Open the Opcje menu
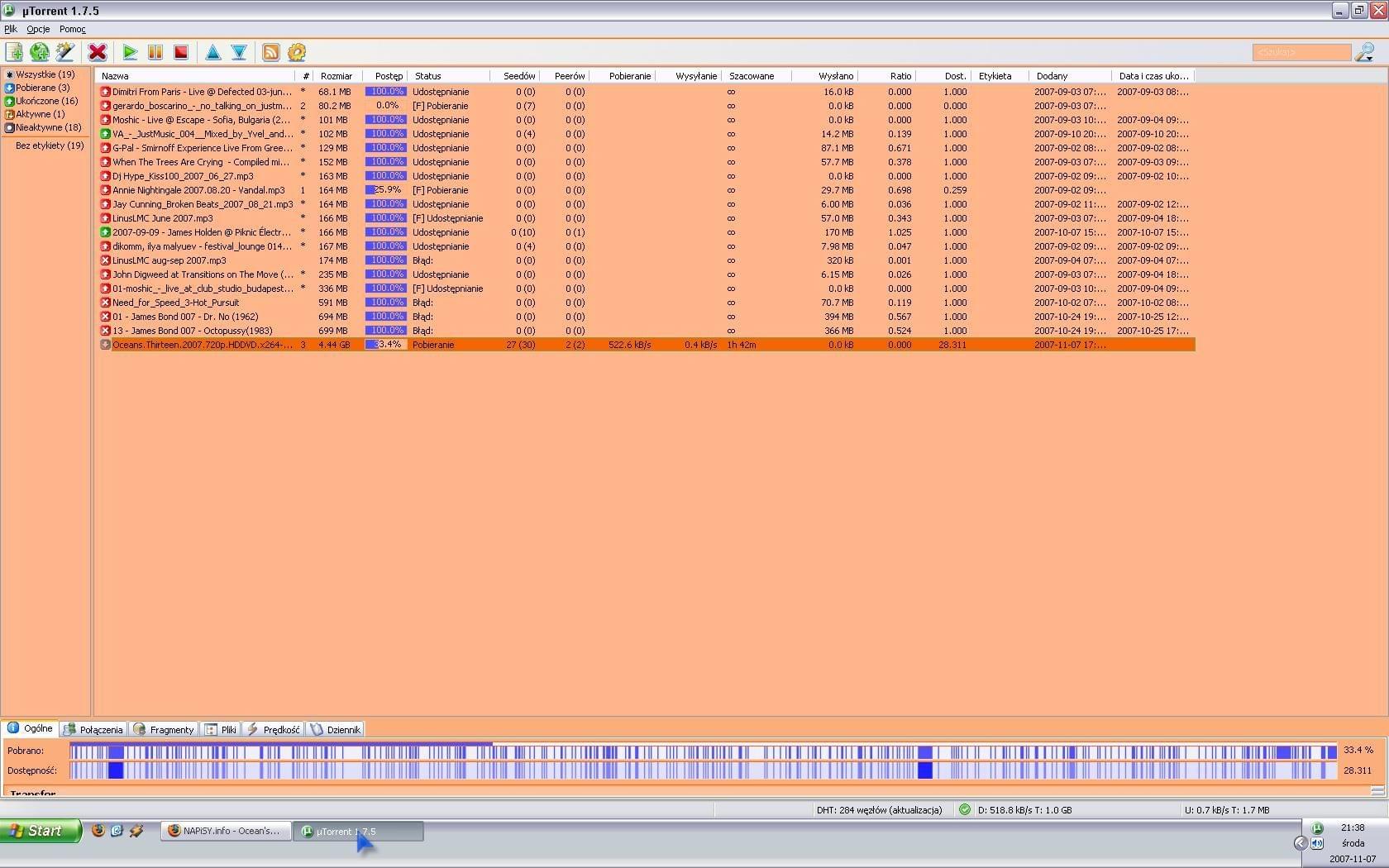The width and height of the screenshot is (1389, 868). click(38, 29)
